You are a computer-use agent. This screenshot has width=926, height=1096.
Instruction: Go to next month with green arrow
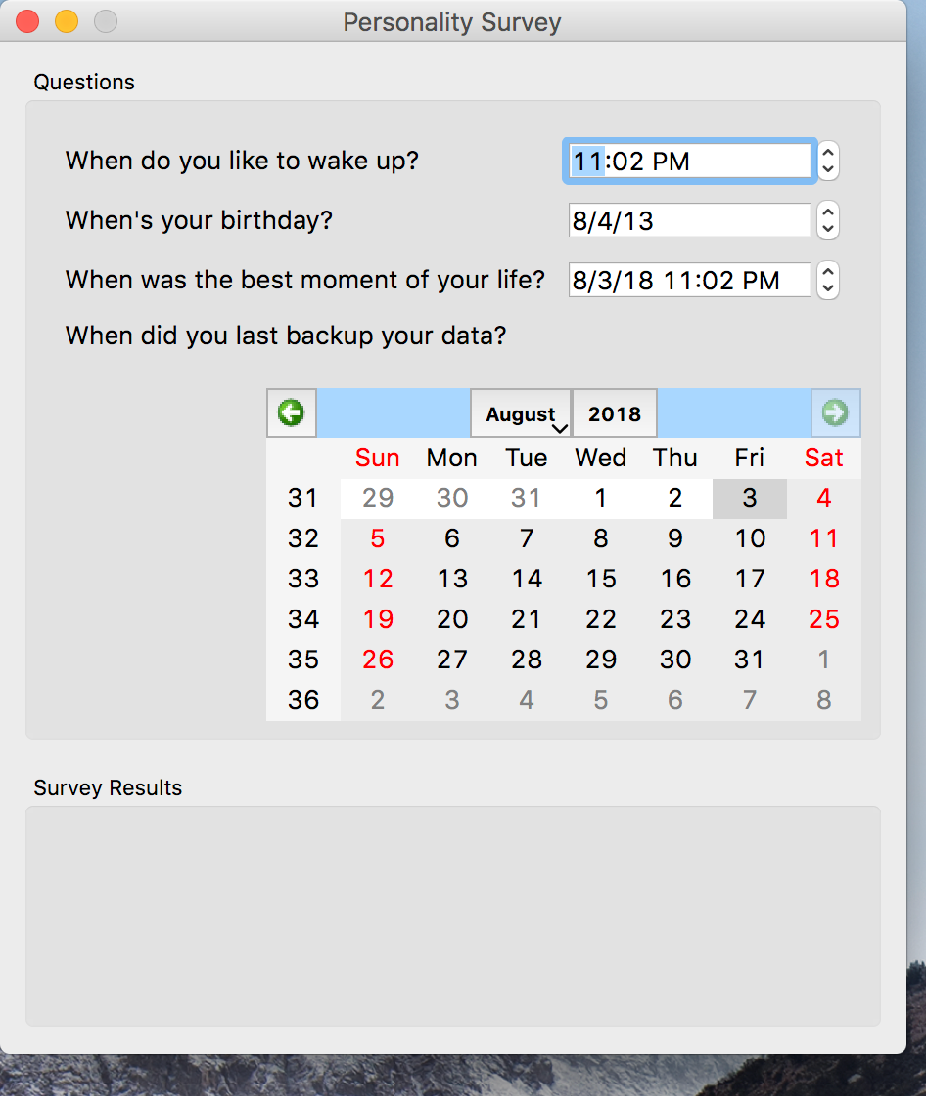[x=835, y=413]
